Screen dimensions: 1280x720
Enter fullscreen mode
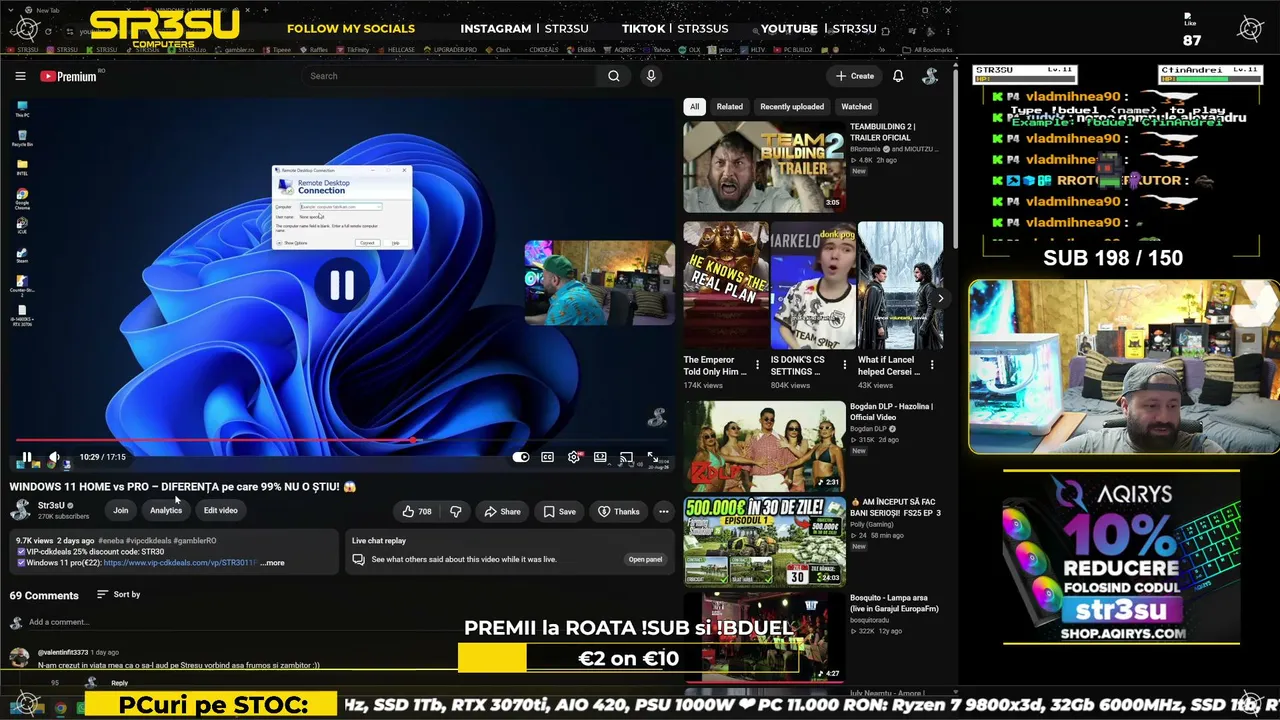point(652,457)
